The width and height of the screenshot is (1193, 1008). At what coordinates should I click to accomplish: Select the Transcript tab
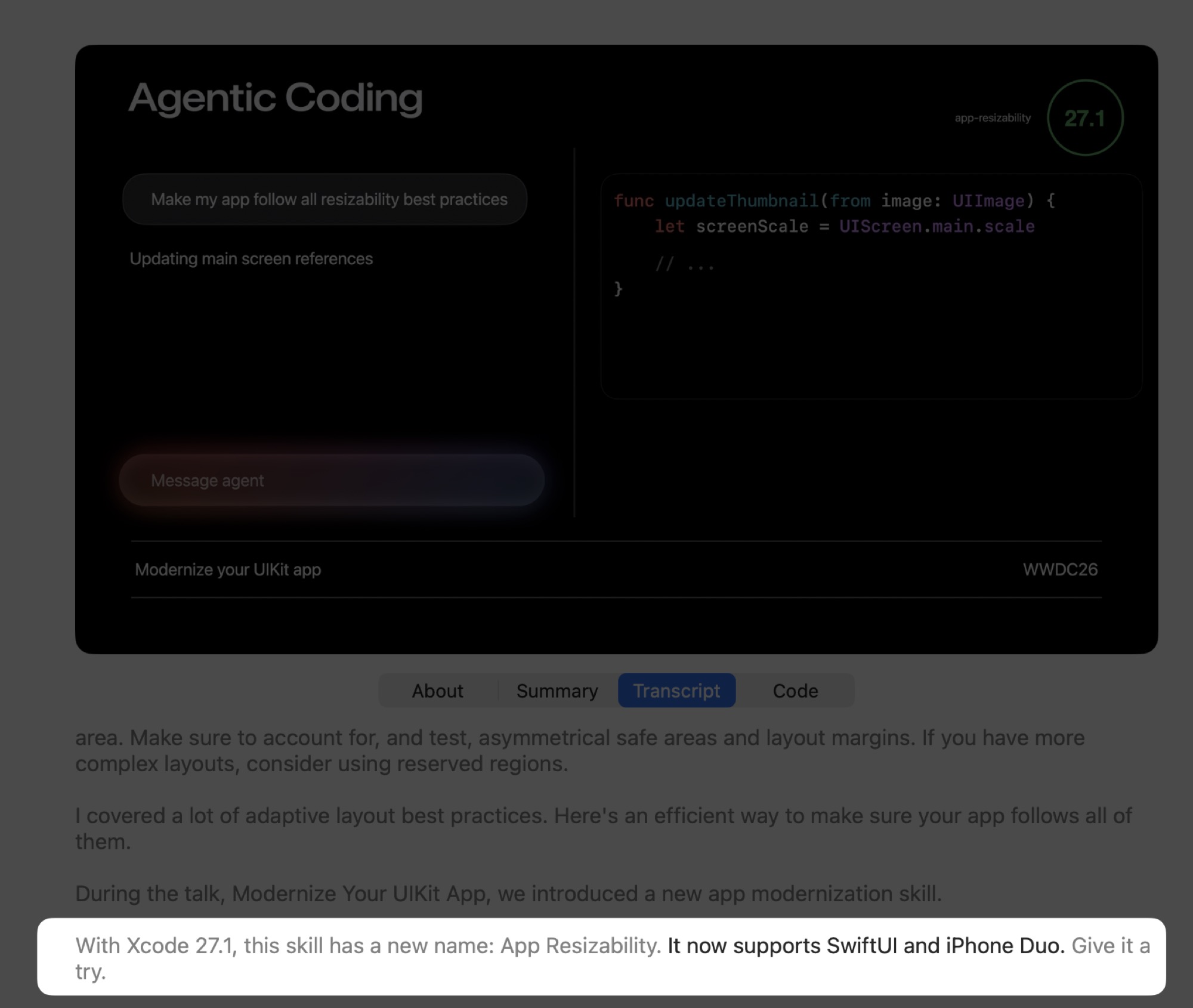pyautogui.click(x=676, y=691)
